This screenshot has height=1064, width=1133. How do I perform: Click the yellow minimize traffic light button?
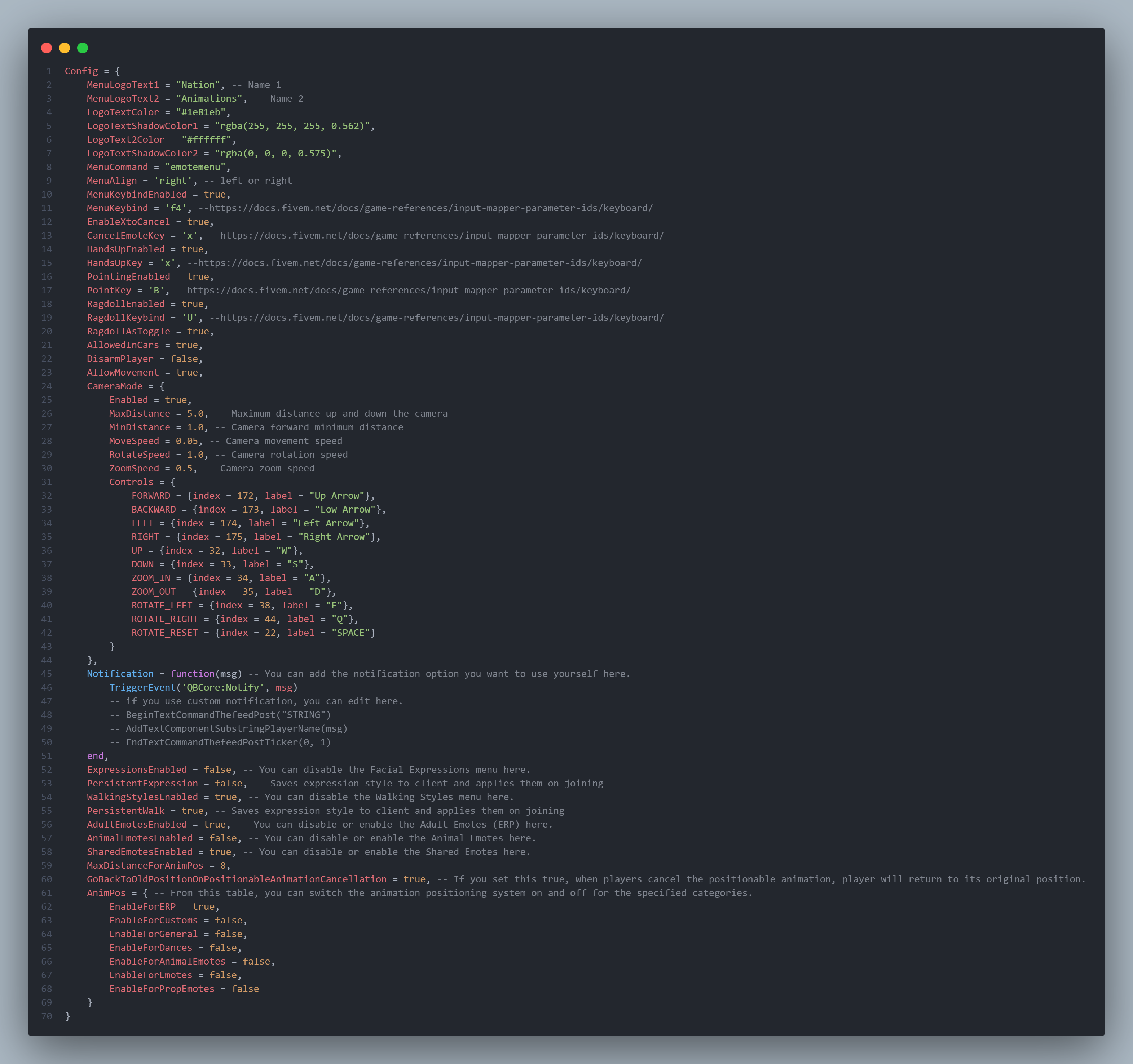point(65,48)
